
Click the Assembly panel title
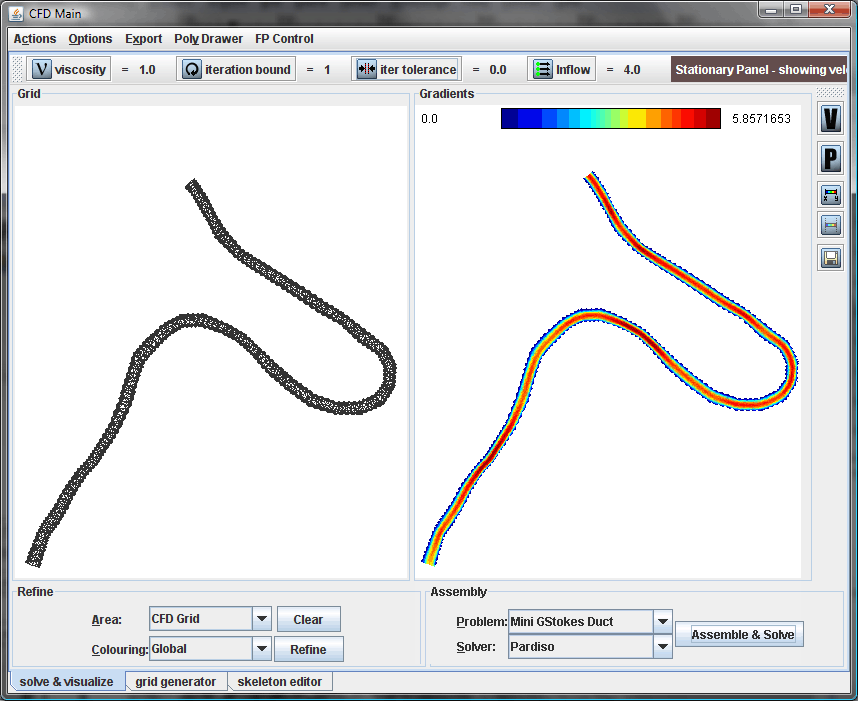pyautogui.click(x=459, y=592)
